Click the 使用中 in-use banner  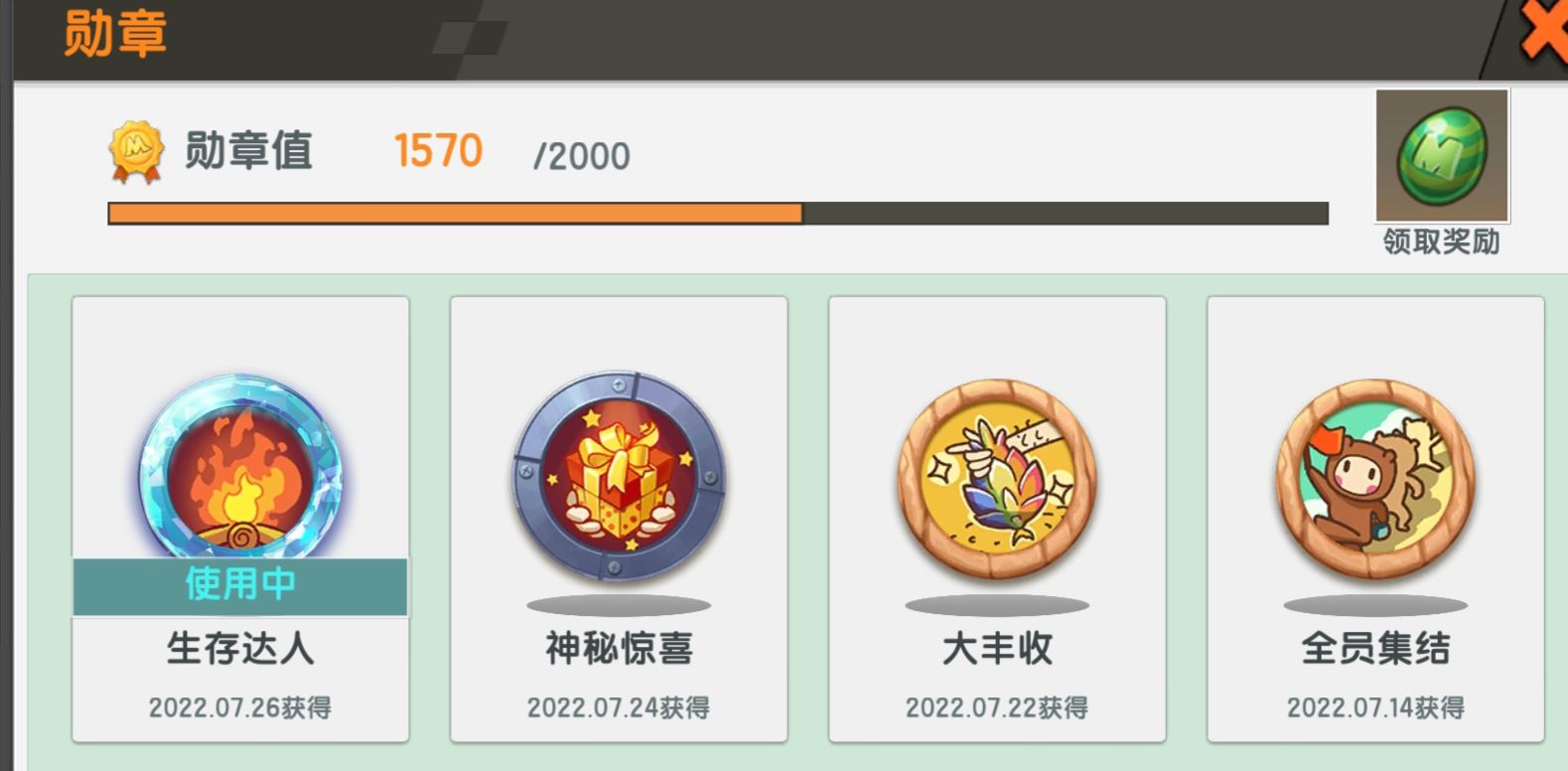click(240, 586)
